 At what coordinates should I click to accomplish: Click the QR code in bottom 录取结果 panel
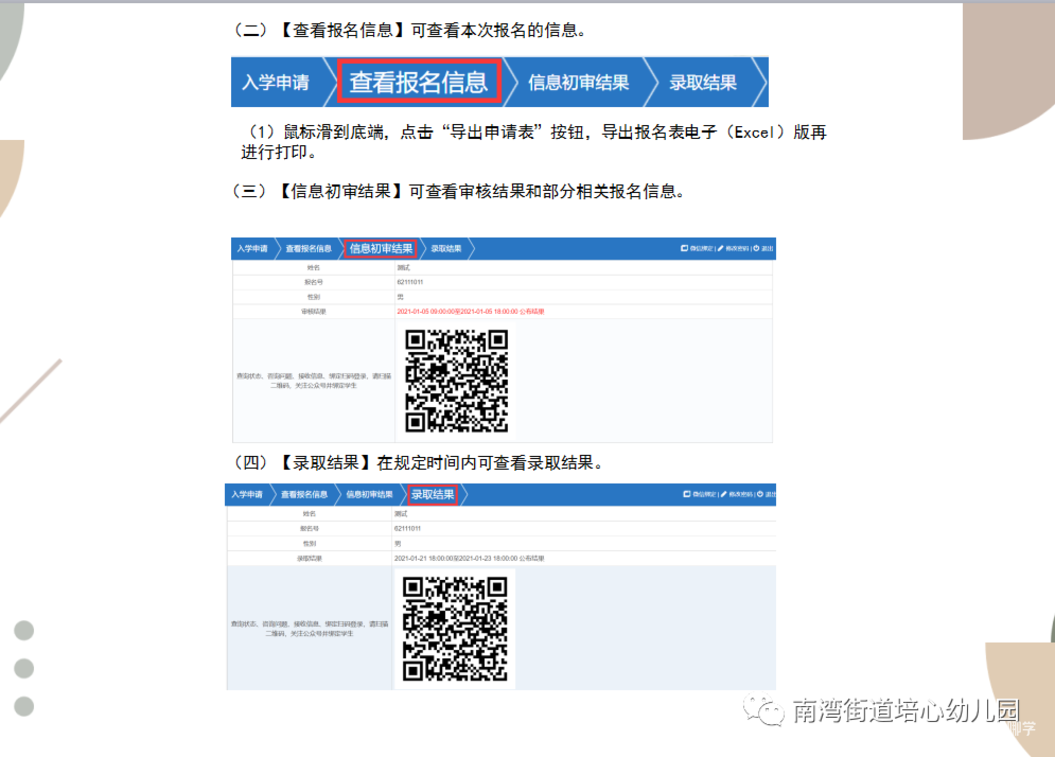(x=455, y=628)
